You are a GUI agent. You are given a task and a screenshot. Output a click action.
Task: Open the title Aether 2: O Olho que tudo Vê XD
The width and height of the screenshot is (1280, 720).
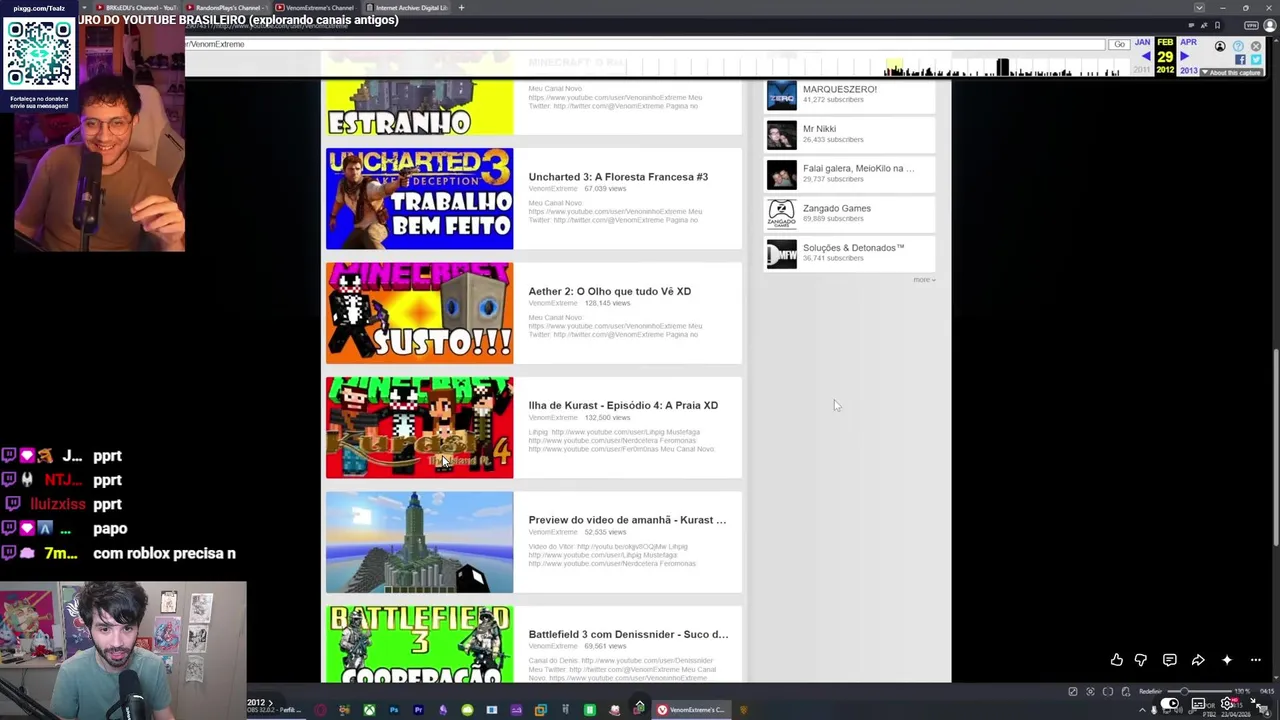[610, 291]
